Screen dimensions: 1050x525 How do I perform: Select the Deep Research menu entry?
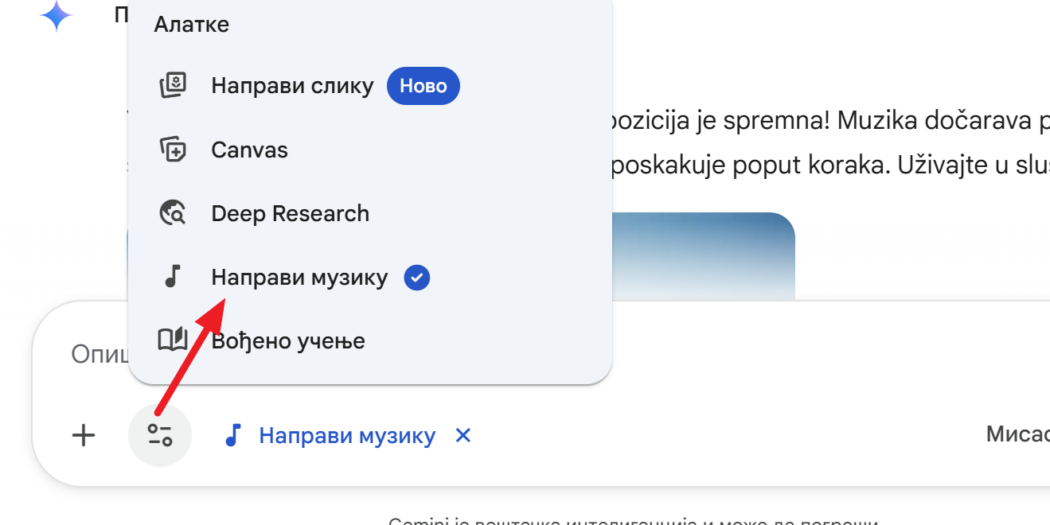coord(290,213)
